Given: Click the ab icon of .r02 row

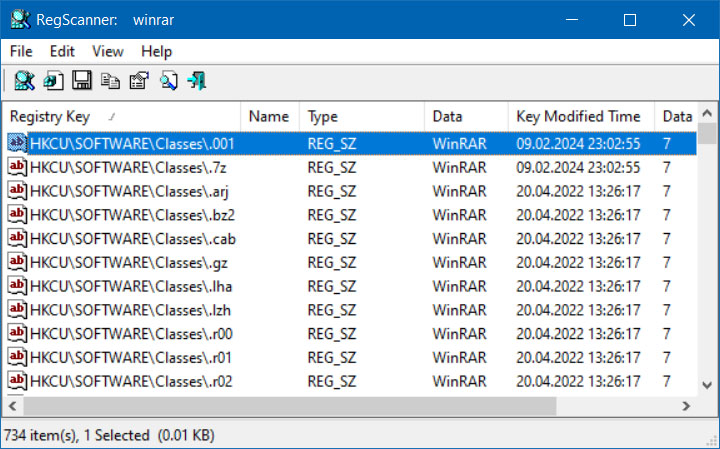Looking at the screenshot, I should [x=17, y=381].
